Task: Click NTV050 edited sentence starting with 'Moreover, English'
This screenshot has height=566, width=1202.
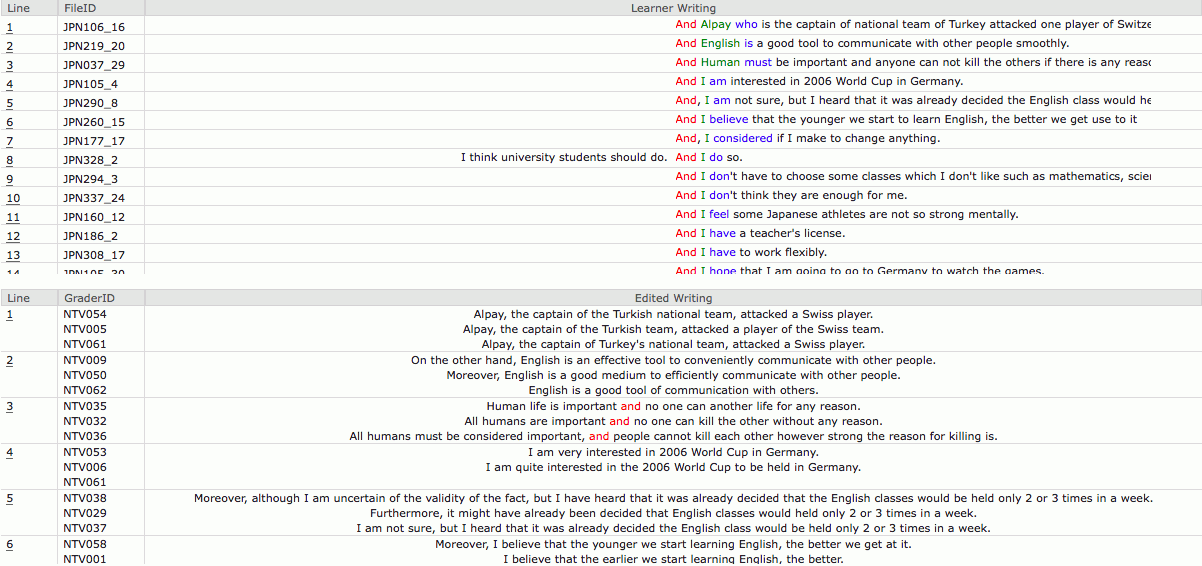Action: (x=673, y=375)
